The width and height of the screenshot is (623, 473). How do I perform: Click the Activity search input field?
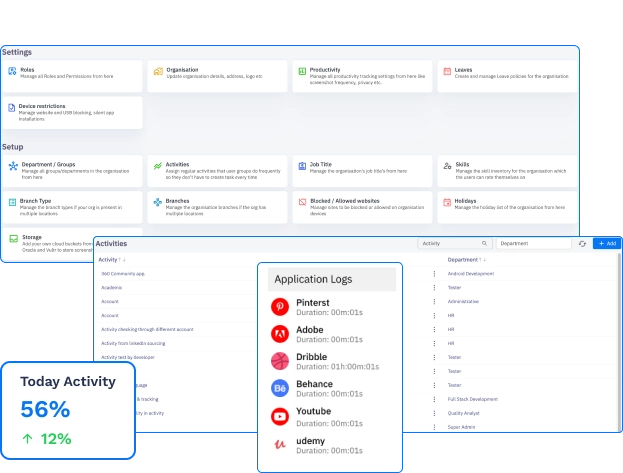tap(448, 243)
